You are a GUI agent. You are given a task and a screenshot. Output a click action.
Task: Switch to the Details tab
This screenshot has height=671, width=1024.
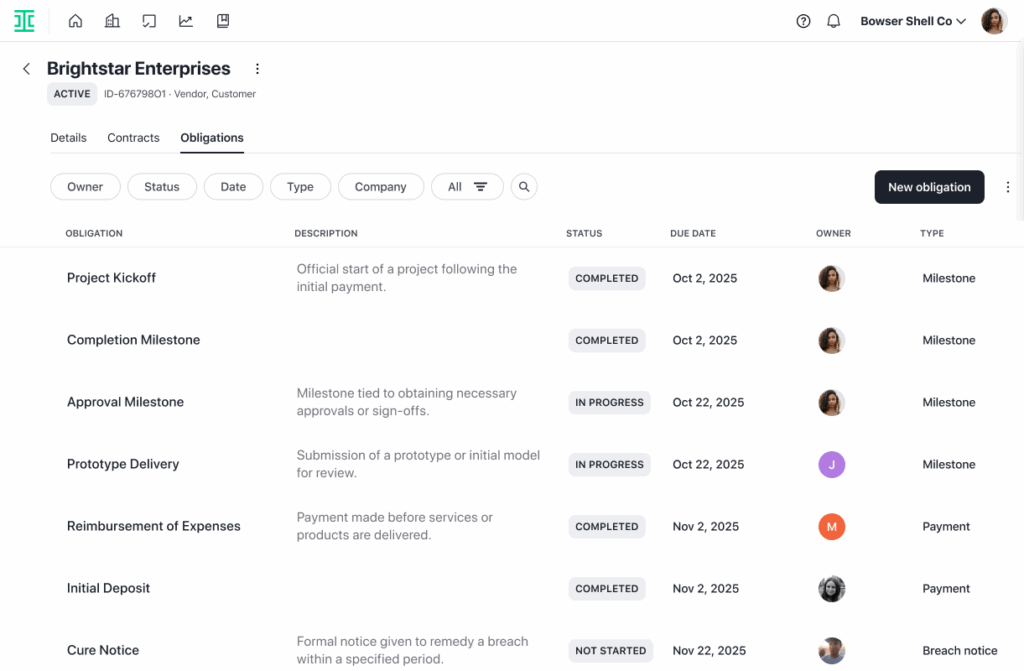[x=68, y=138]
